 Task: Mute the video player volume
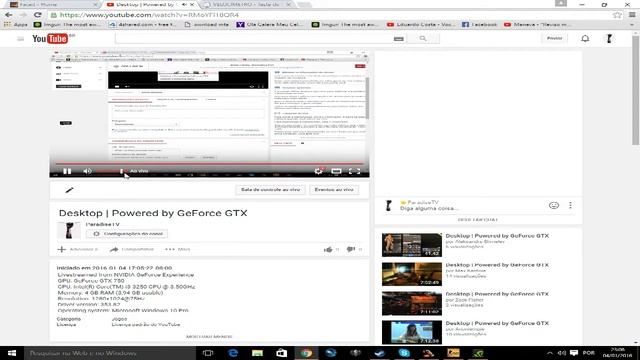(87, 171)
